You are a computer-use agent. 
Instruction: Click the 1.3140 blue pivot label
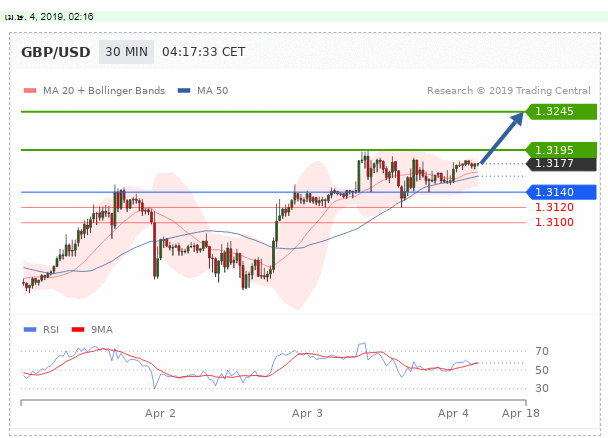click(x=561, y=192)
